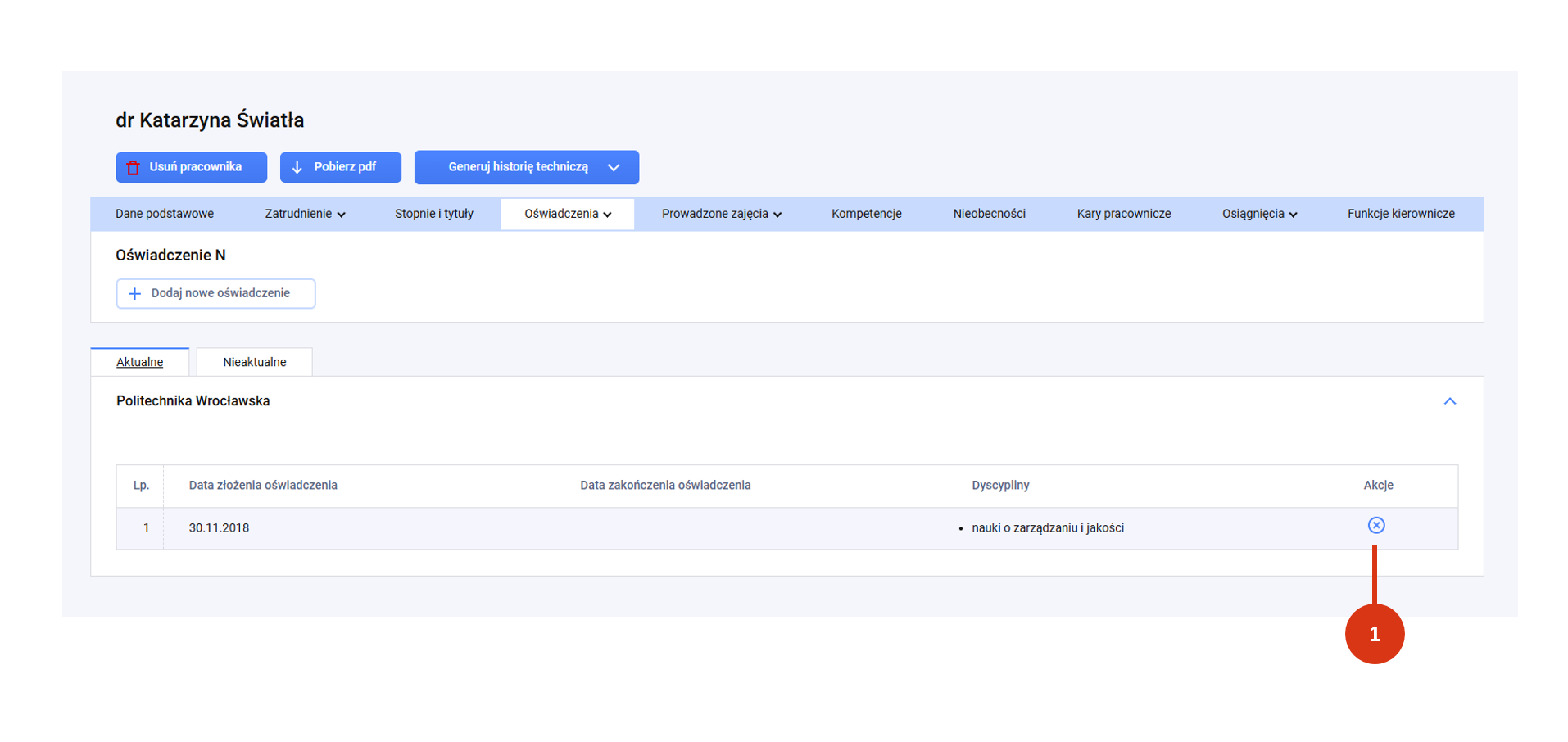Click the Data zakończenia oświadczenia column header
The width and height of the screenshot is (1568, 742).
665,486
